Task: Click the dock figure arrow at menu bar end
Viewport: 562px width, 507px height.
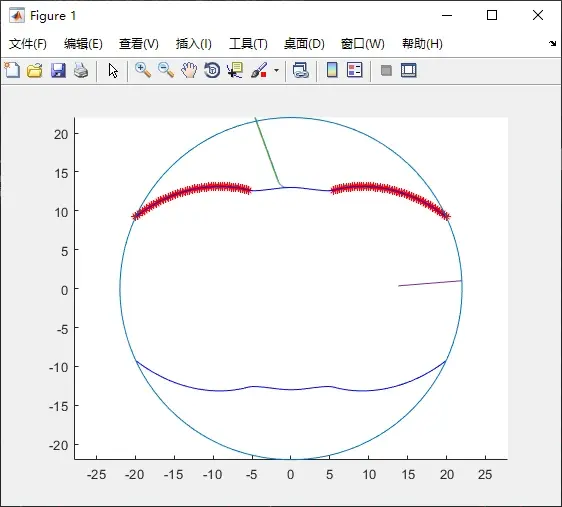Action: click(552, 44)
